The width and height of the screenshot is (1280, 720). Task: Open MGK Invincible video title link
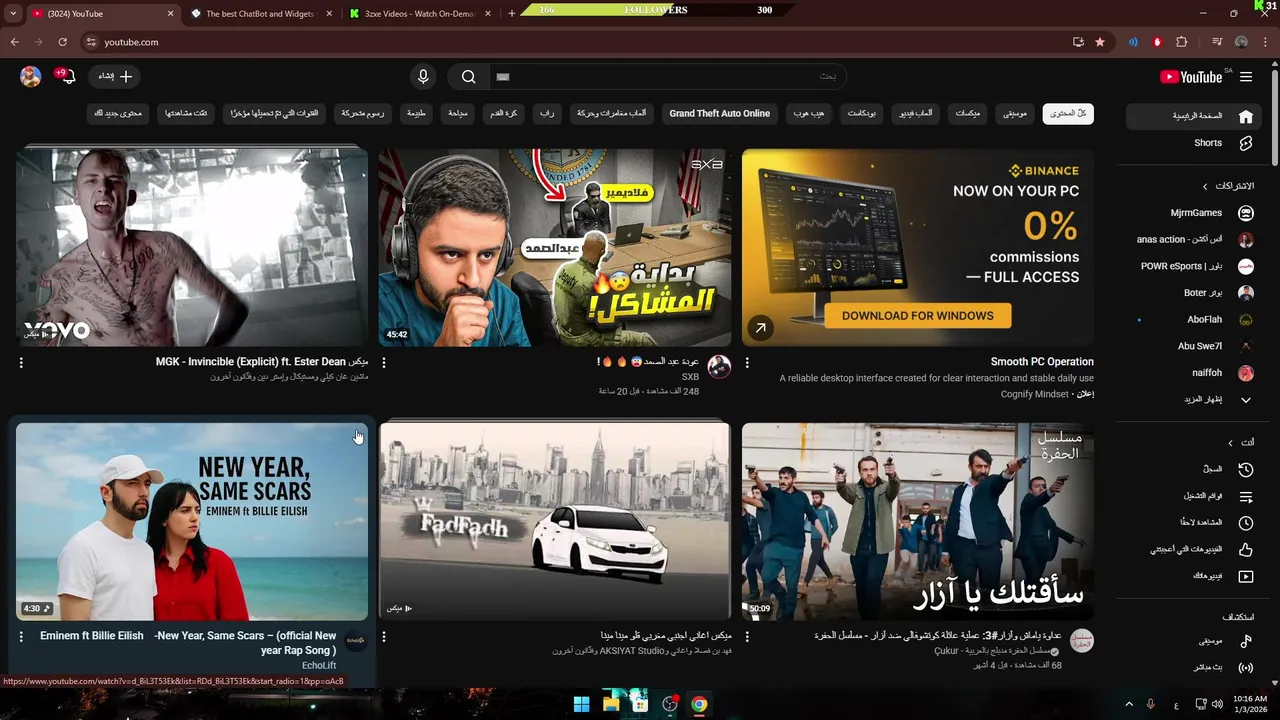coord(262,362)
